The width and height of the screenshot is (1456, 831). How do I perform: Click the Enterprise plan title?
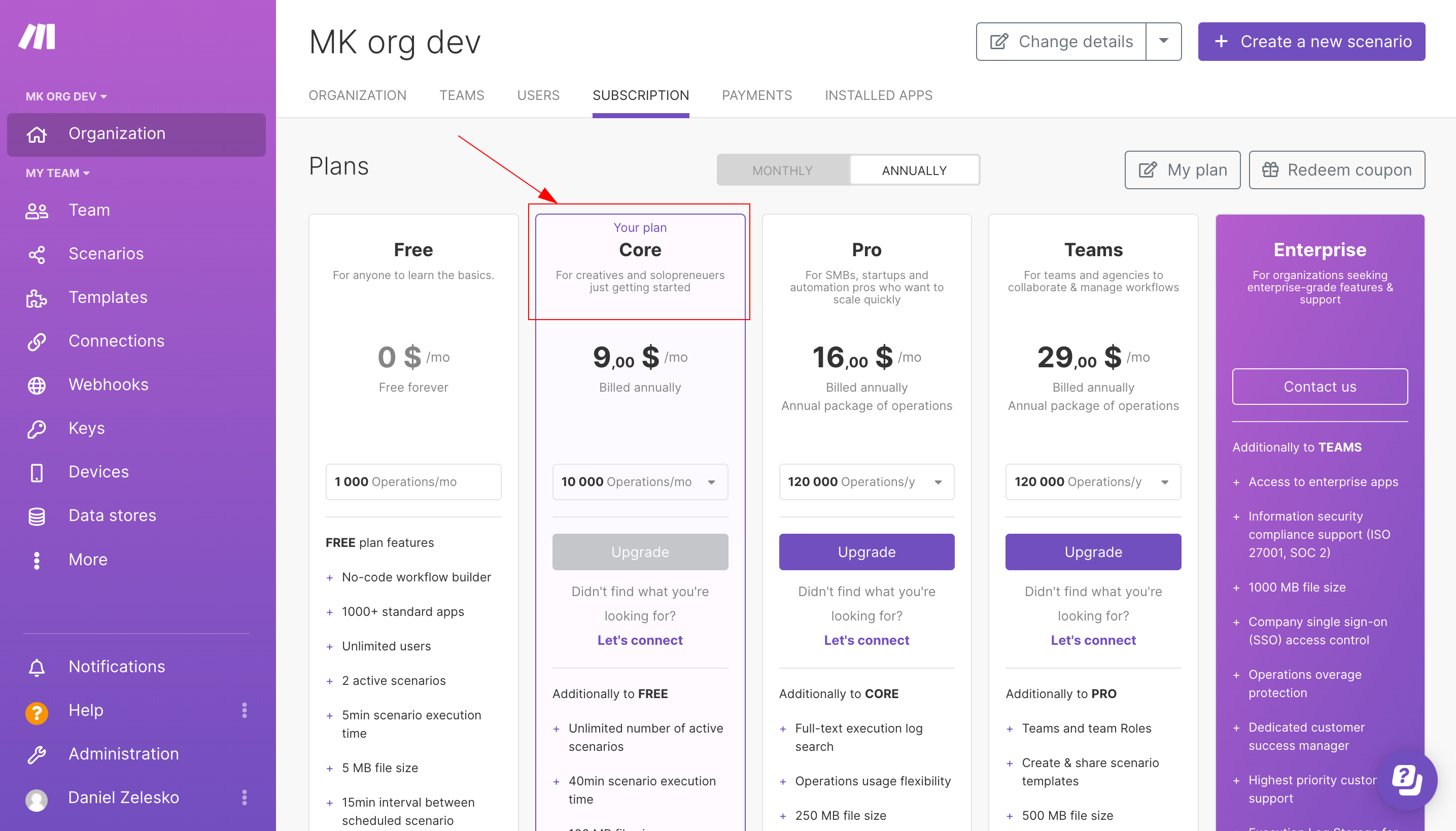[1319, 250]
